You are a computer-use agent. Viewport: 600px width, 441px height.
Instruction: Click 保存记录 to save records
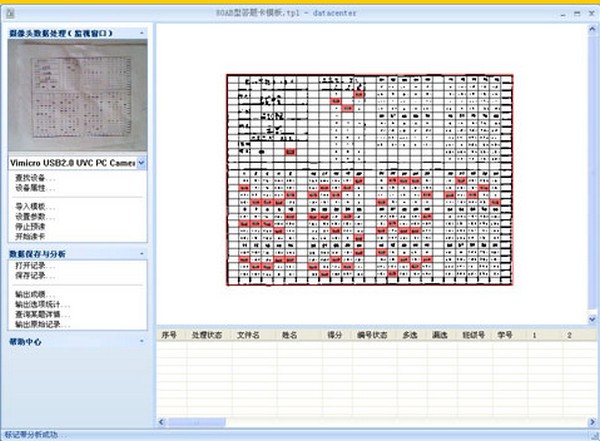(35, 276)
